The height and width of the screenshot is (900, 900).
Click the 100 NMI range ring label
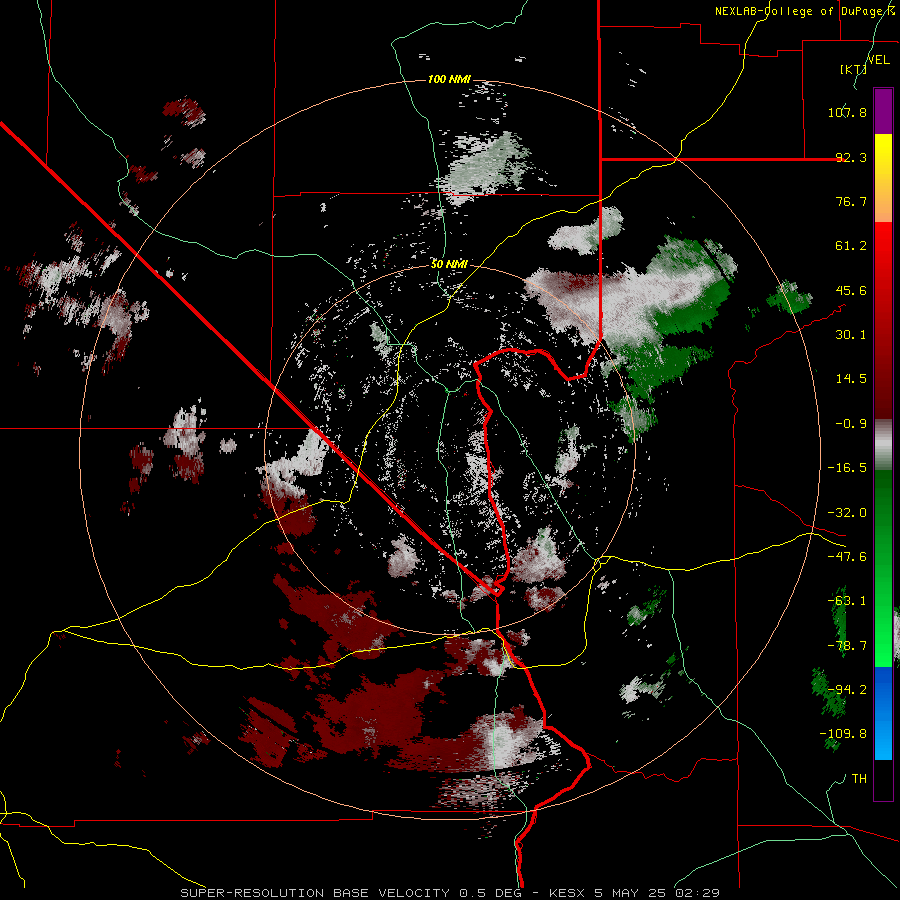(x=449, y=79)
